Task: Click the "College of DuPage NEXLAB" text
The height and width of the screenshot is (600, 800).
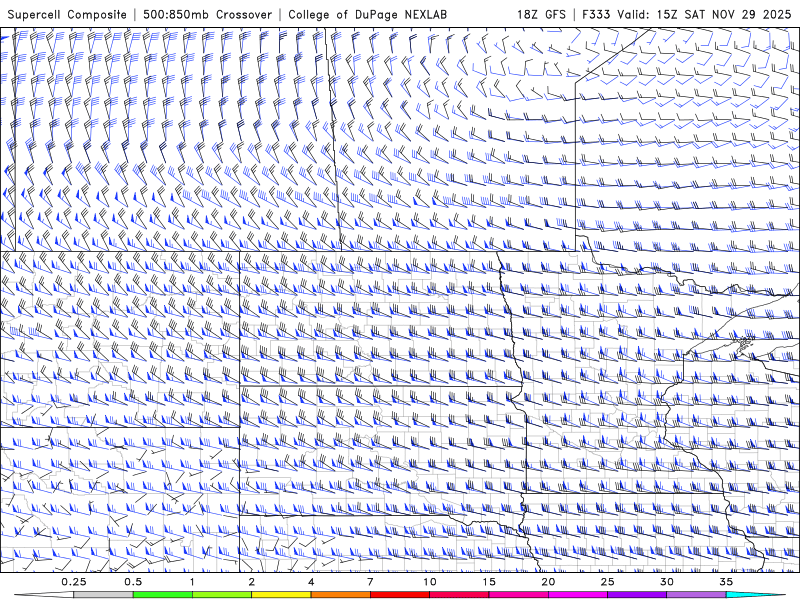Action: point(367,14)
